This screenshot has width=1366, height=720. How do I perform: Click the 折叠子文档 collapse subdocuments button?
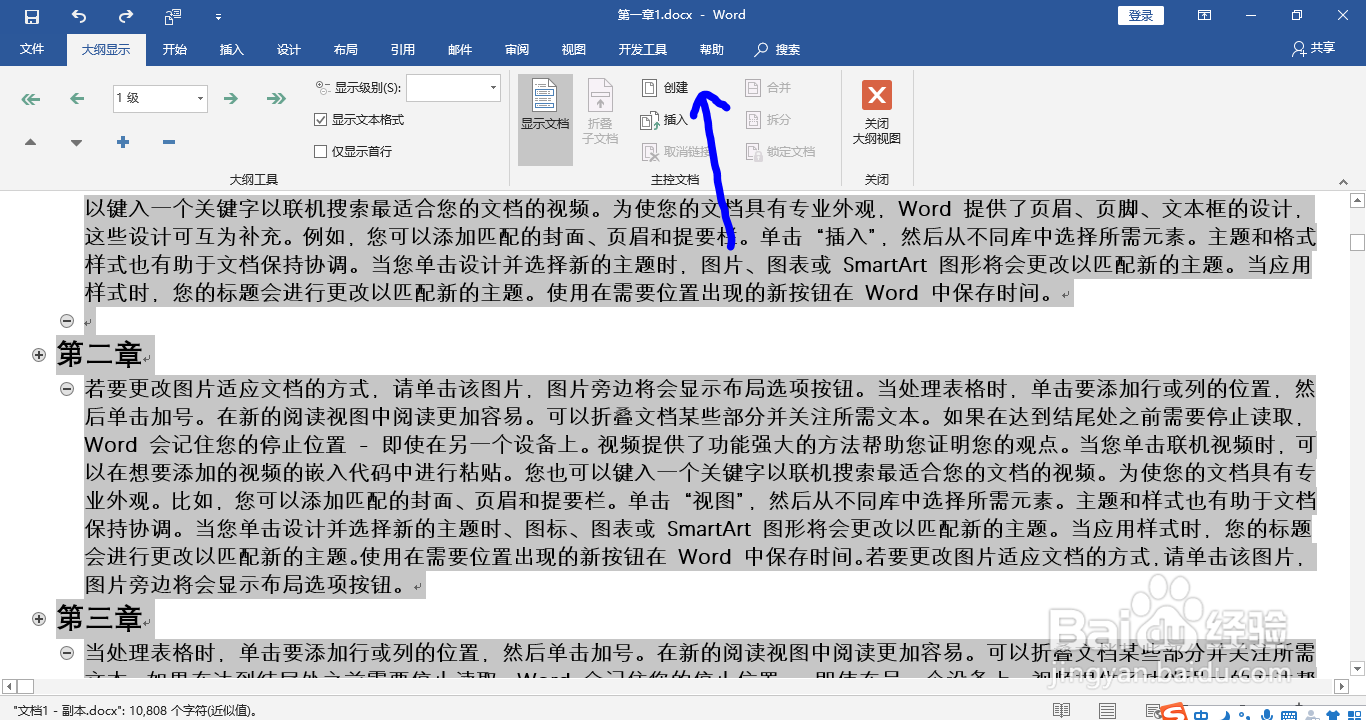tap(600, 112)
